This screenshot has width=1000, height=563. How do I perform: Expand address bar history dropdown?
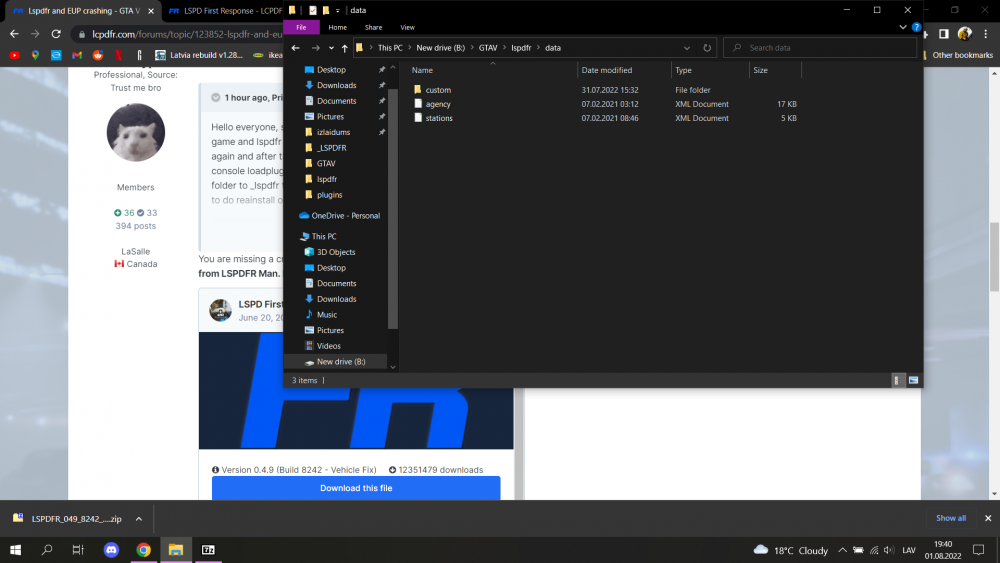coord(687,48)
